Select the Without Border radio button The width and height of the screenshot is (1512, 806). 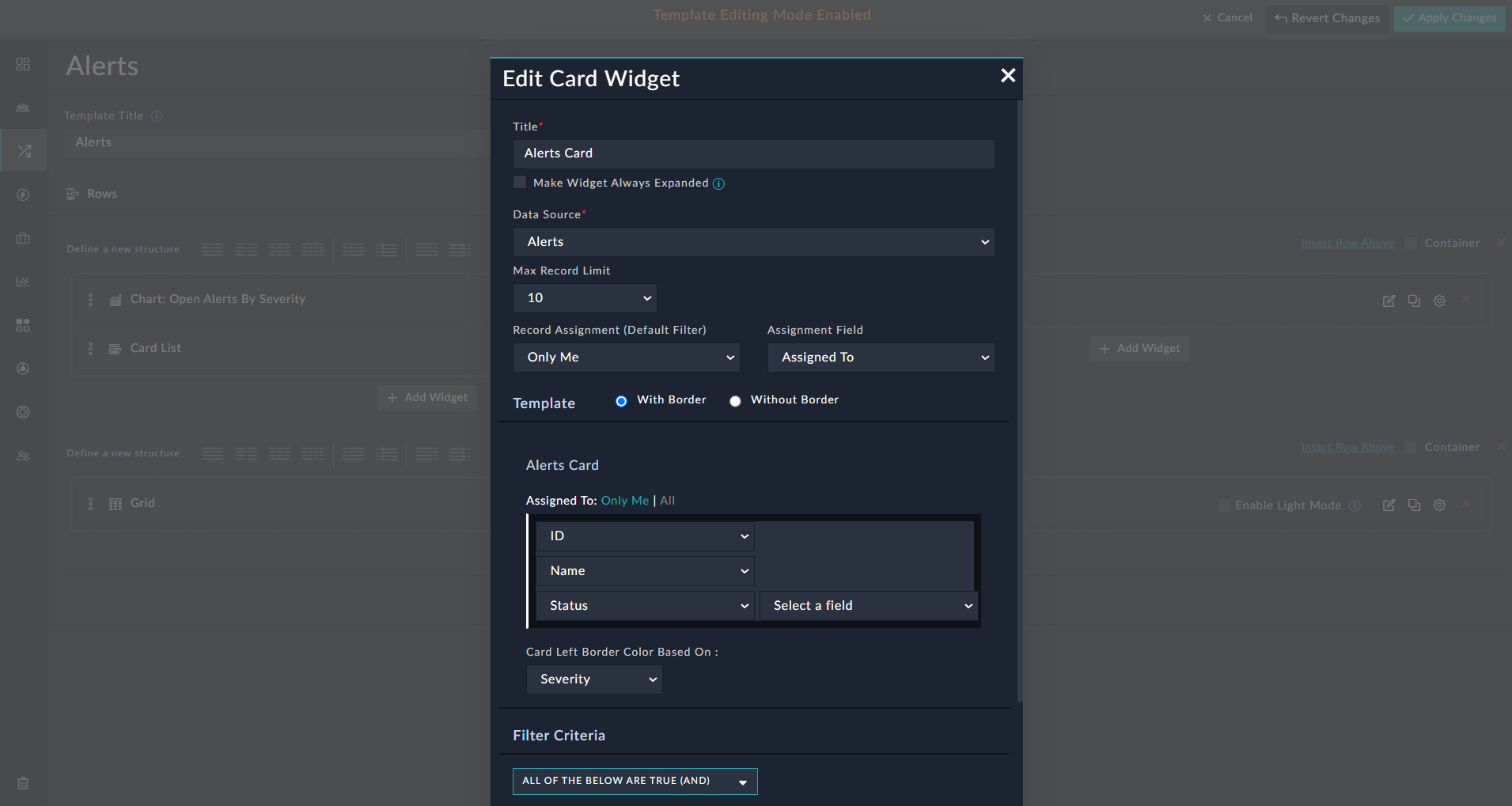coord(736,400)
